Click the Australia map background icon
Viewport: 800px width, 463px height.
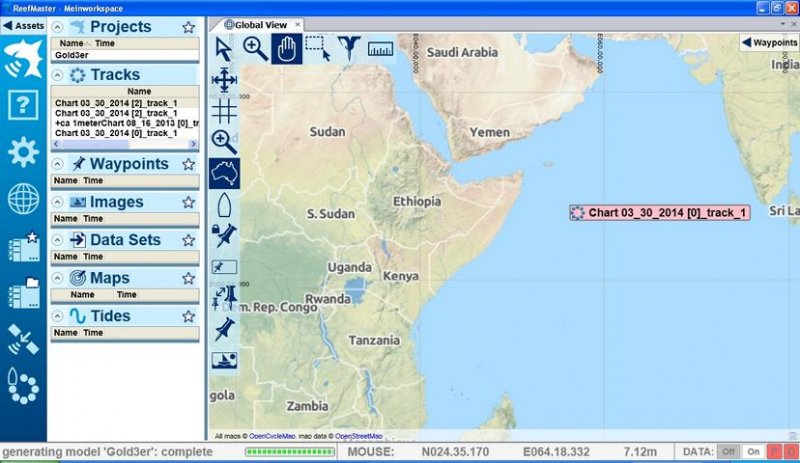click(224, 172)
